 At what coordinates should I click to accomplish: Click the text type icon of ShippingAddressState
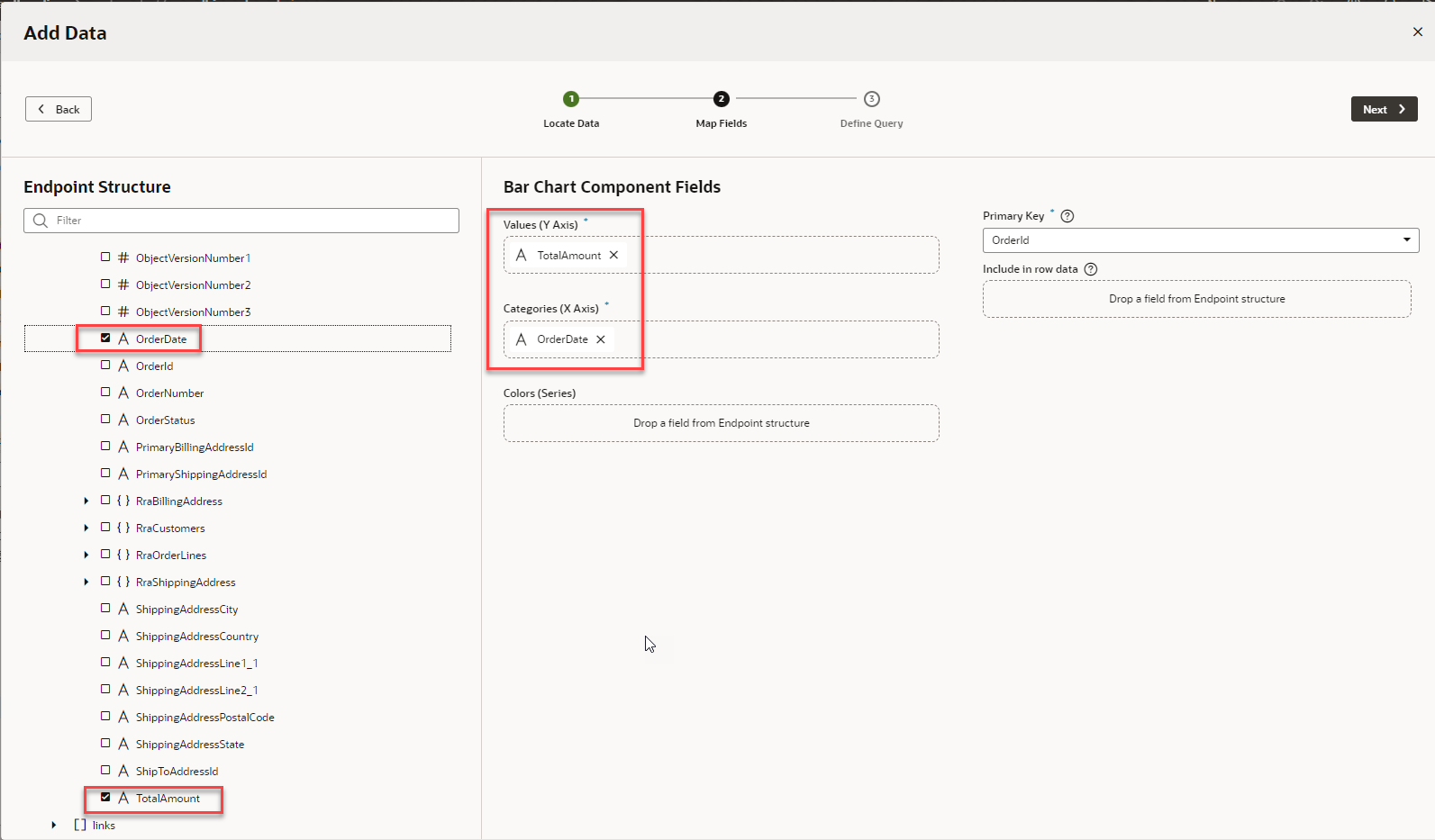[123, 744]
